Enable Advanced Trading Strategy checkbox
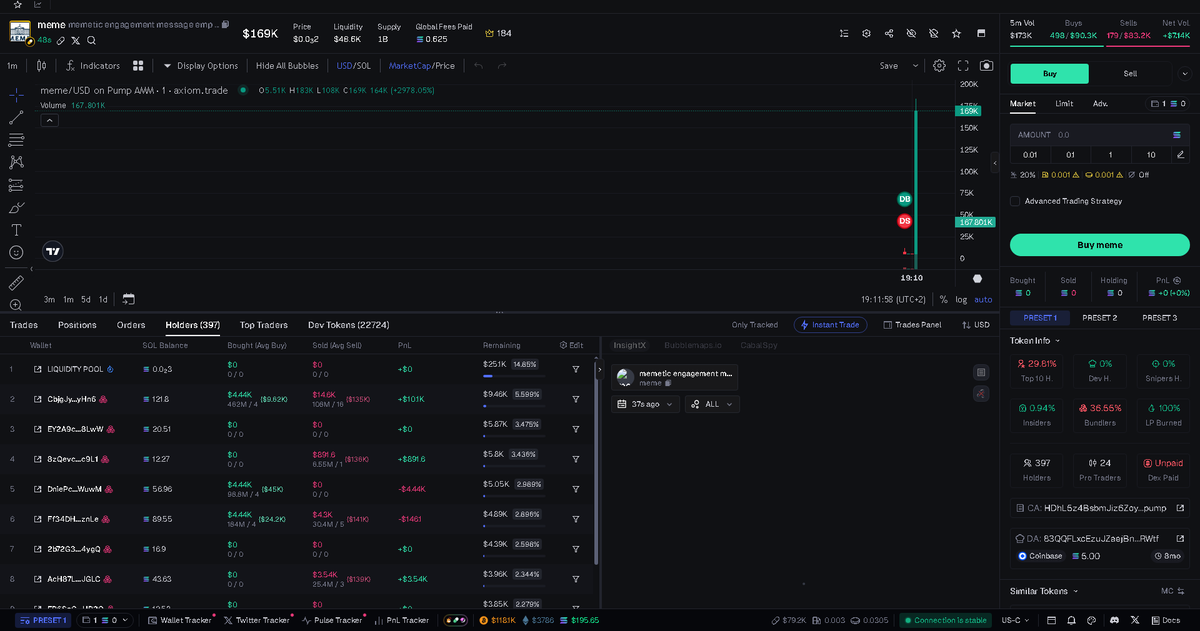Viewport: 1200px width, 631px height. point(1015,201)
